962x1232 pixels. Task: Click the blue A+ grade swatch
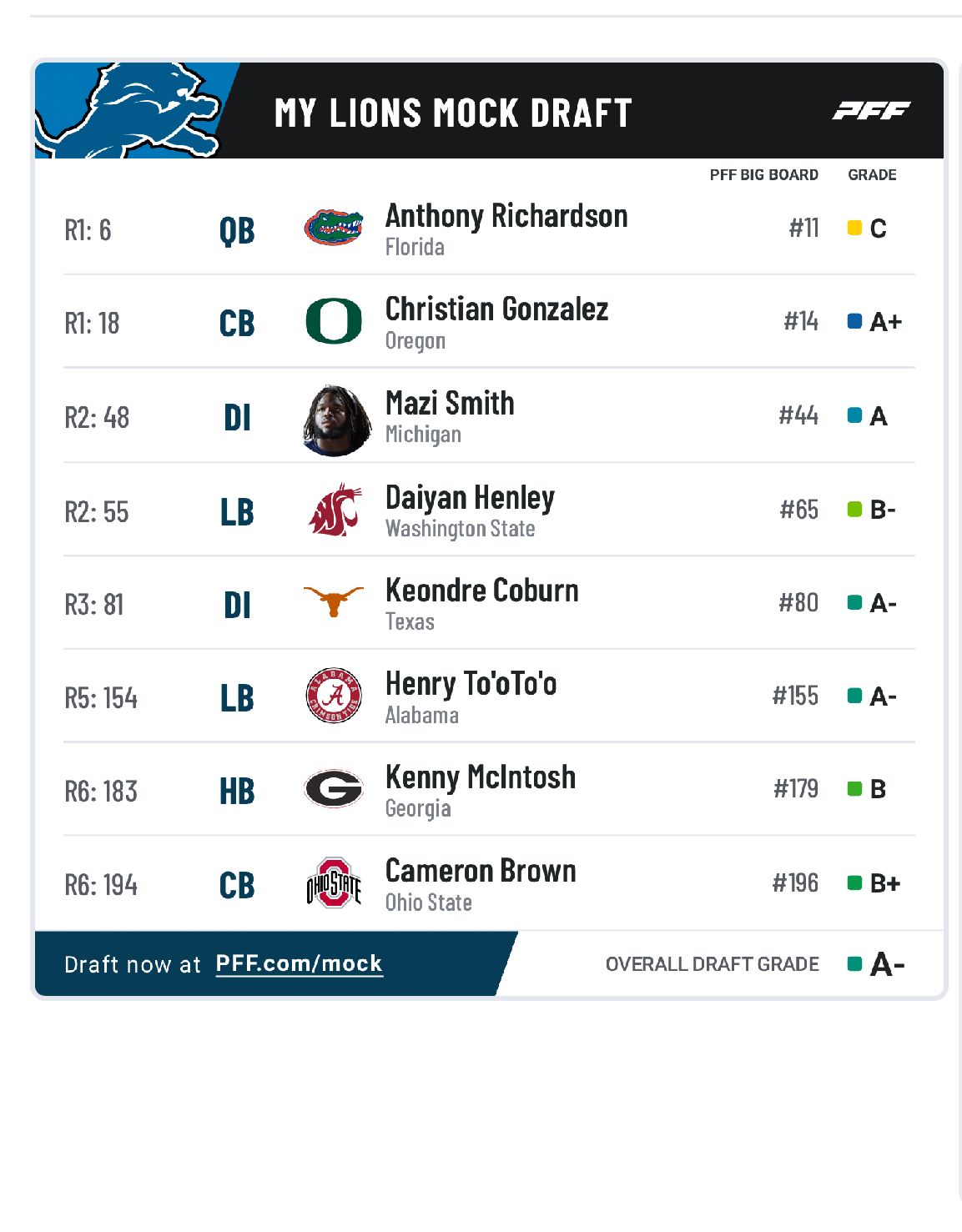click(x=854, y=321)
